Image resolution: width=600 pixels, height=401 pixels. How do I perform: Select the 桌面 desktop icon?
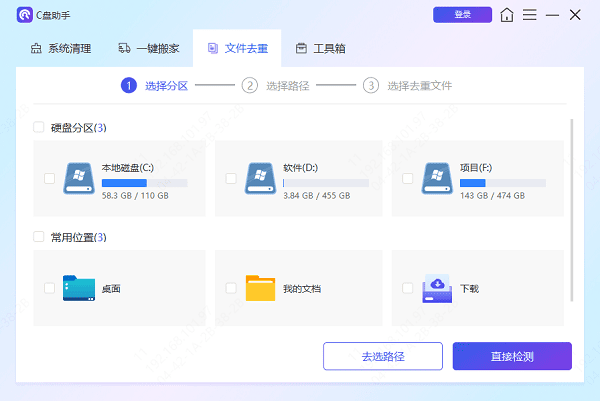tap(78, 288)
